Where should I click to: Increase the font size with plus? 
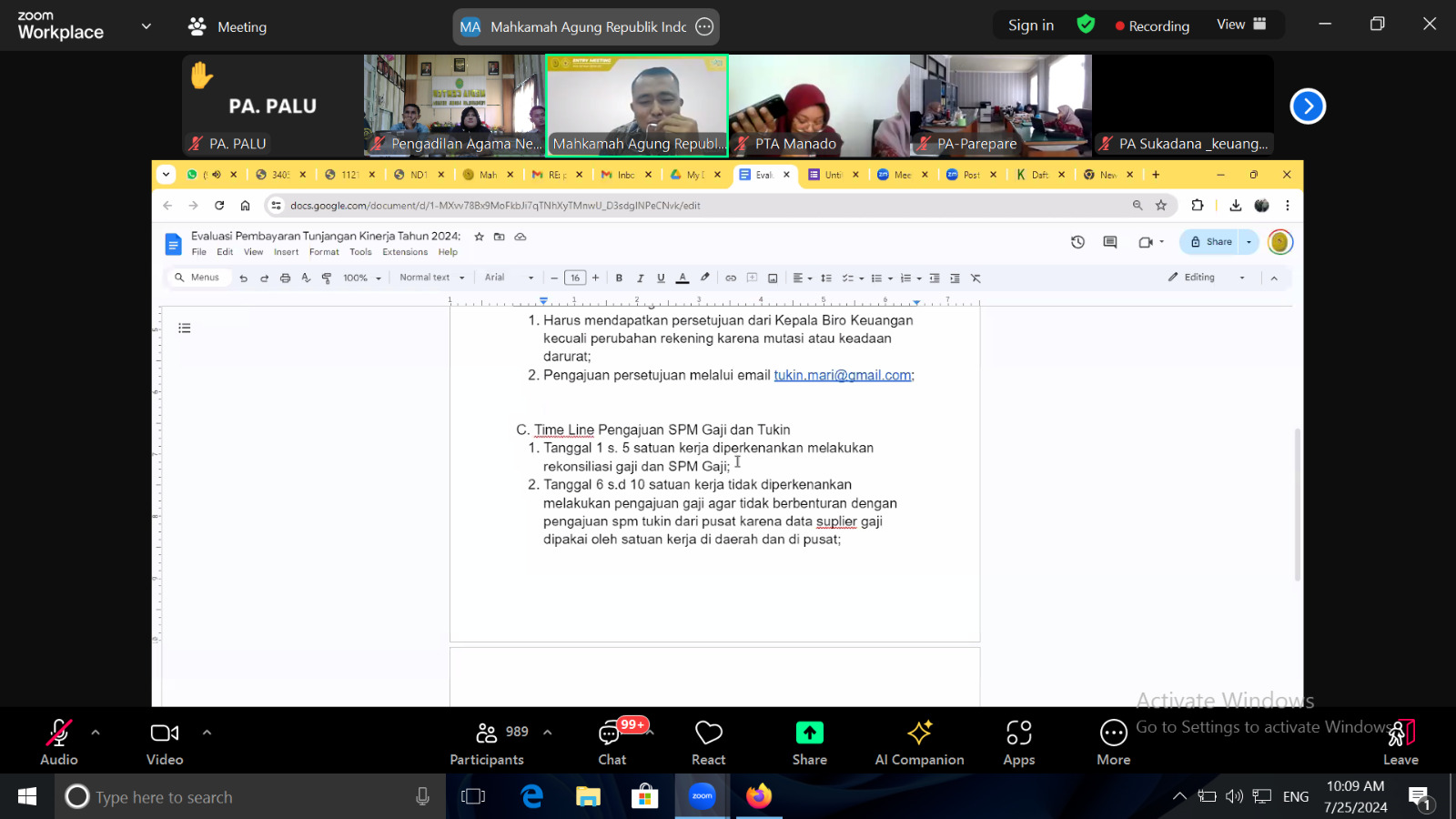coord(596,278)
